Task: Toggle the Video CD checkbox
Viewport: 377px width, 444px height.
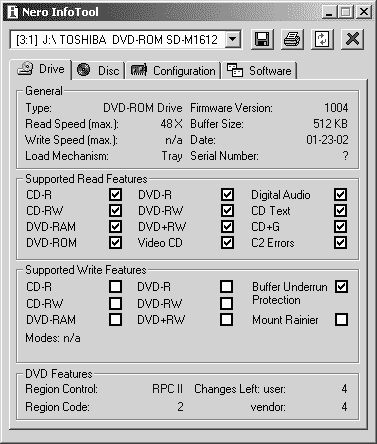Action: (x=227, y=243)
